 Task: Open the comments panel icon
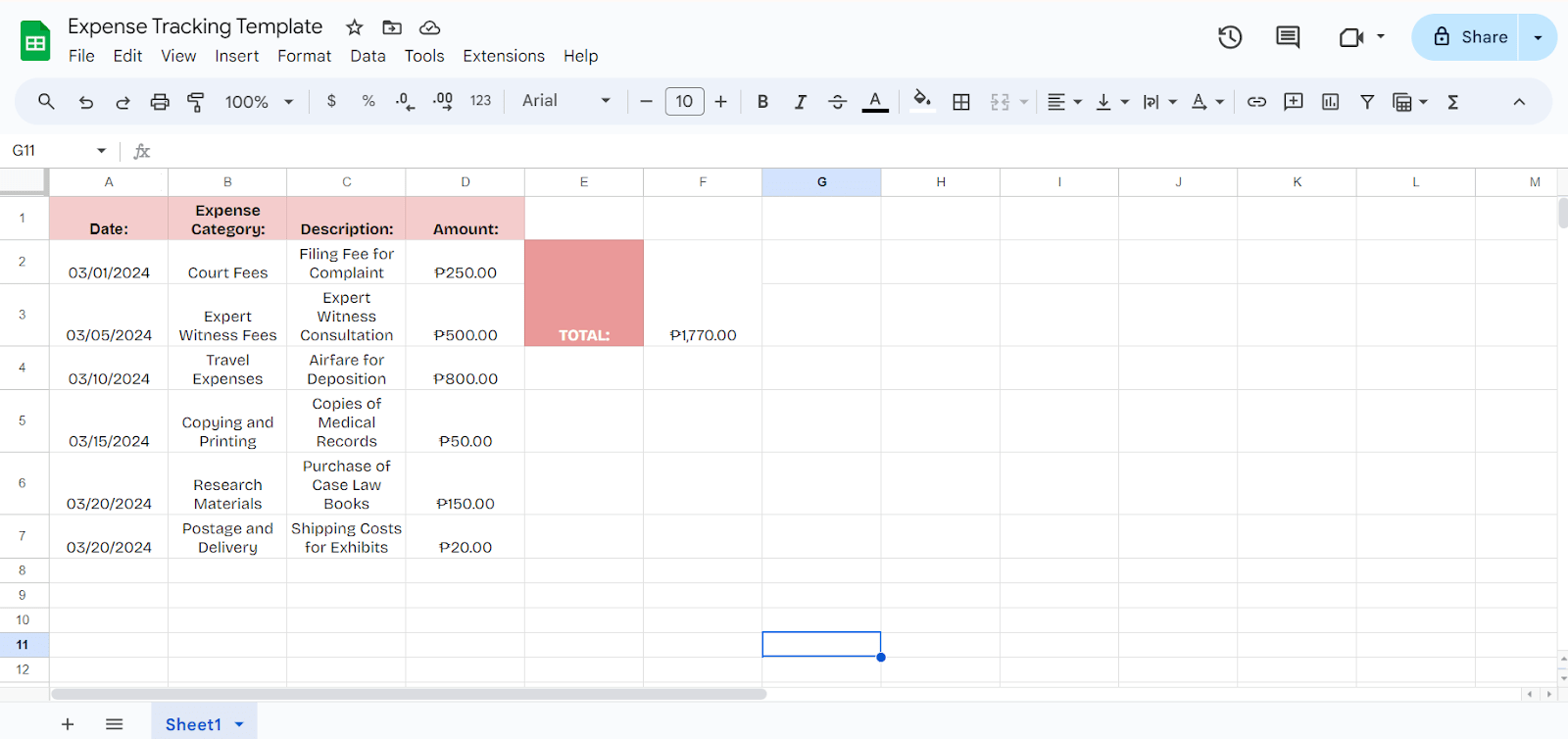coord(1288,37)
